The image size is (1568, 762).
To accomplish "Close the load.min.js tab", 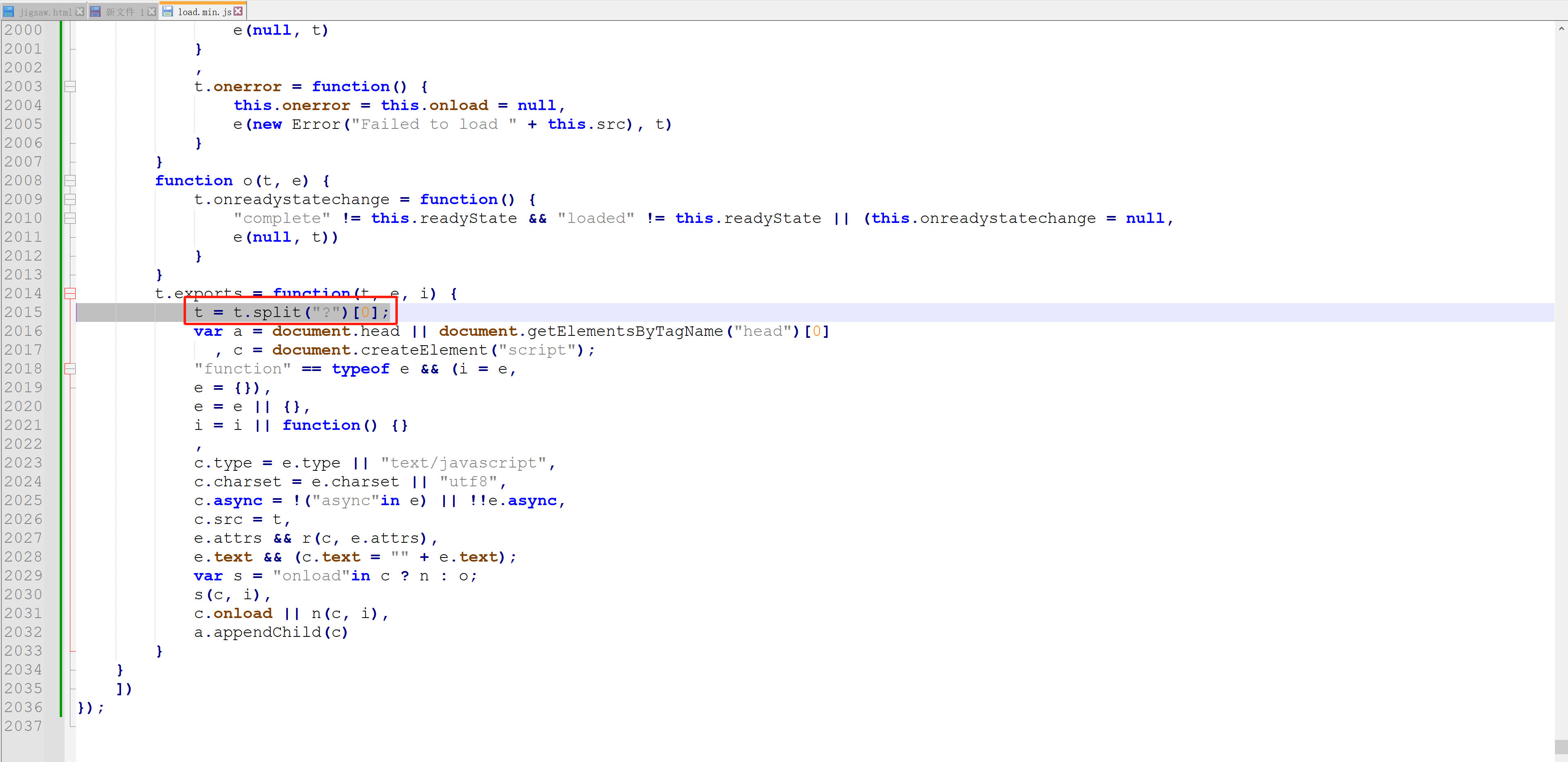I will (238, 11).
